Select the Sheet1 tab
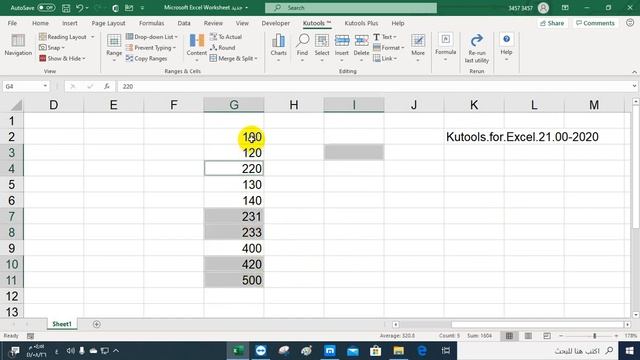The image size is (640, 360). point(62,324)
